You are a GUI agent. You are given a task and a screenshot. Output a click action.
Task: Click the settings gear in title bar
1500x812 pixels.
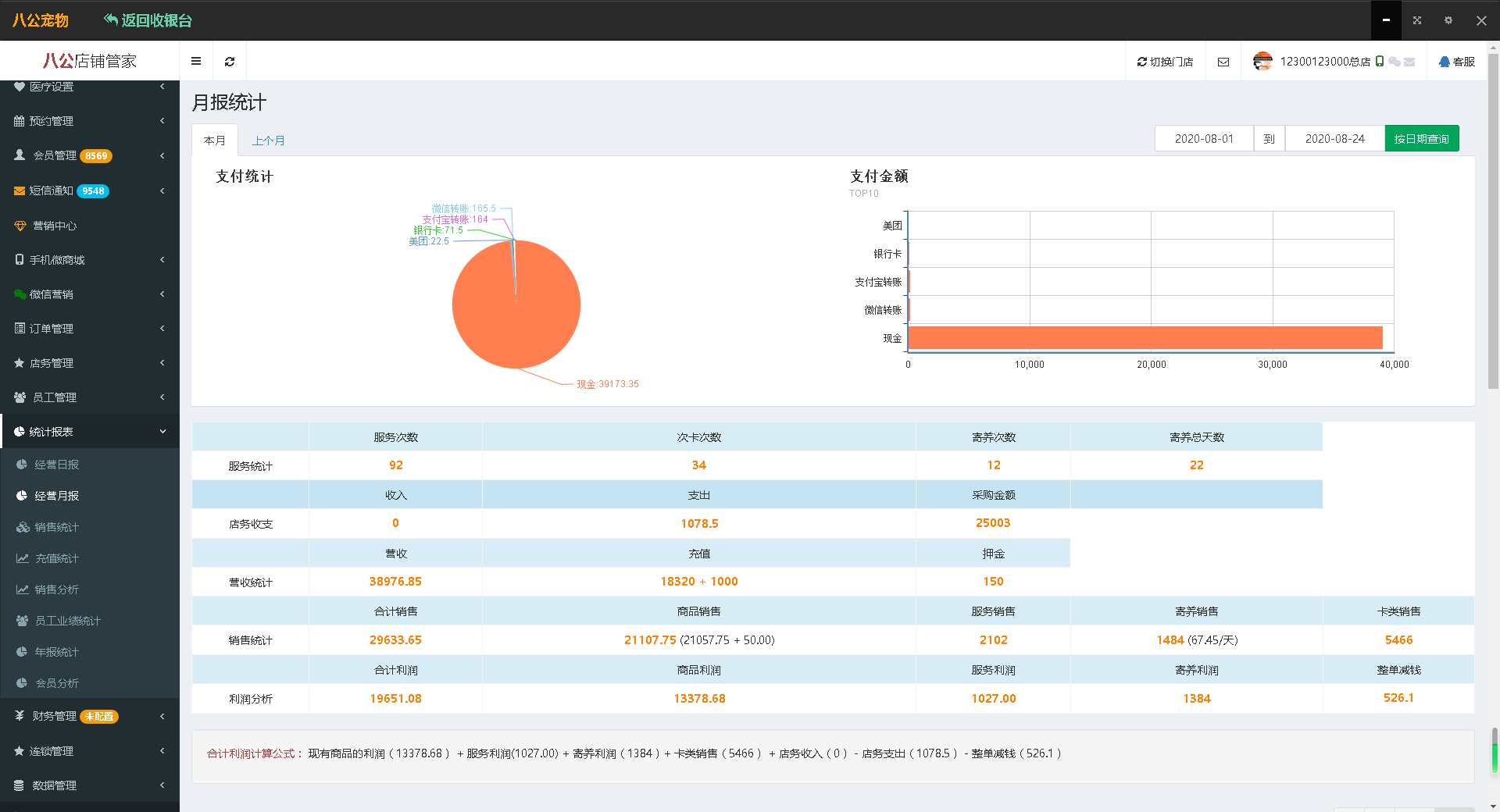(x=1448, y=20)
